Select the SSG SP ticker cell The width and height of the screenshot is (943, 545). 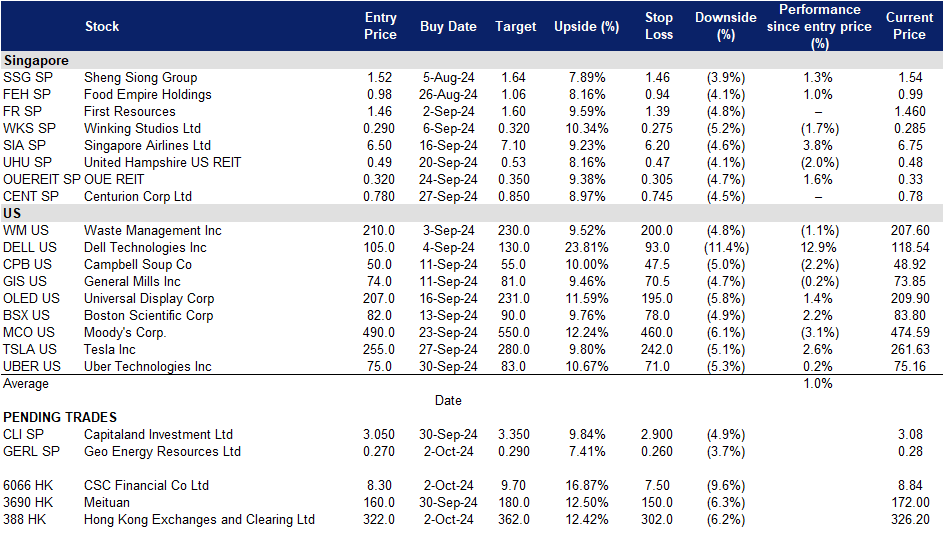(28, 78)
